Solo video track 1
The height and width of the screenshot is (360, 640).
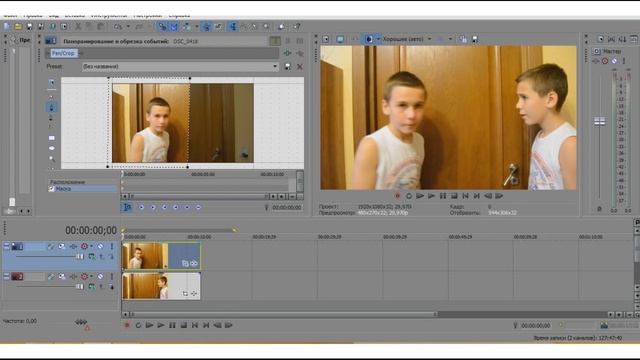111,246
